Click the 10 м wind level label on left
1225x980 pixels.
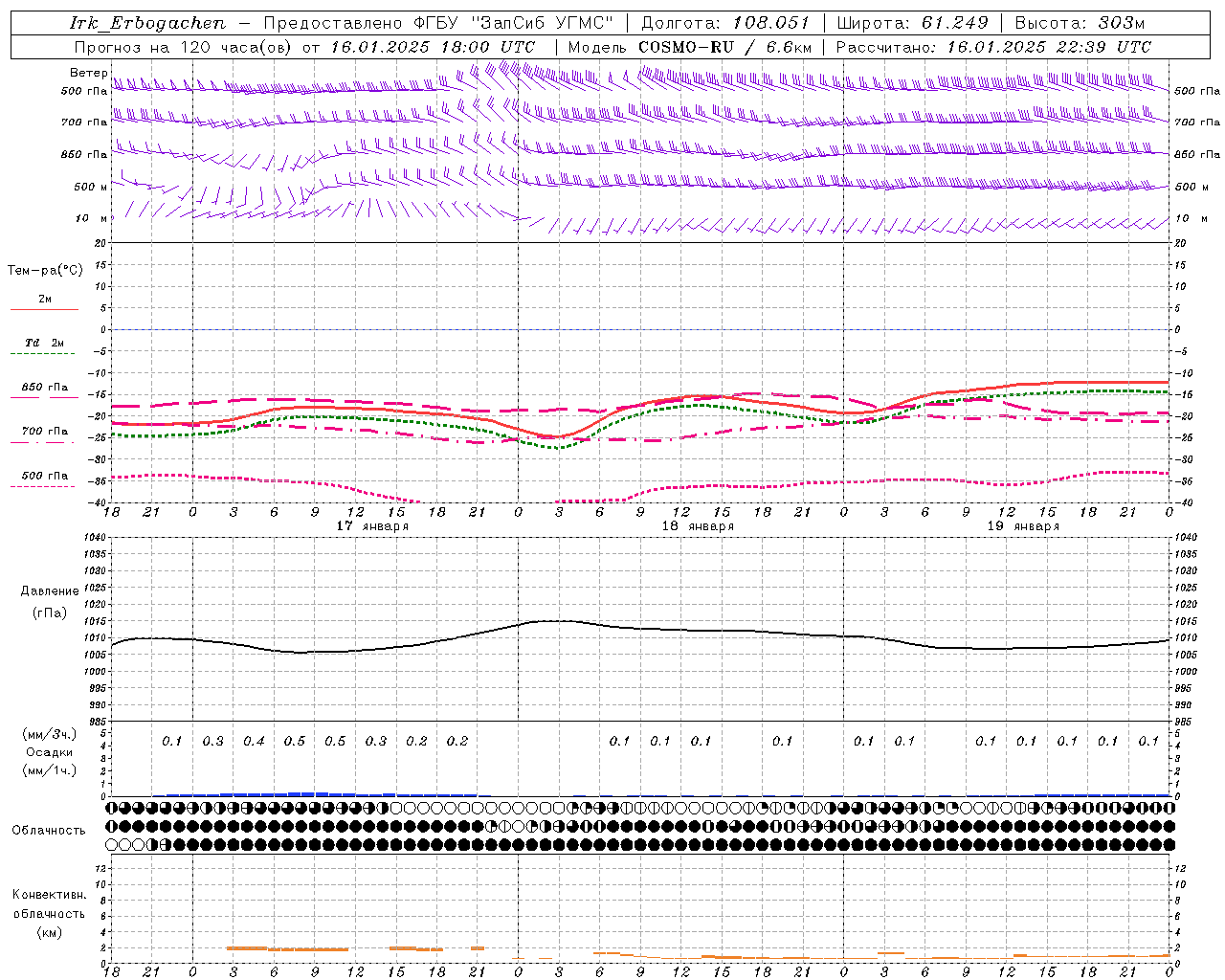point(92,219)
